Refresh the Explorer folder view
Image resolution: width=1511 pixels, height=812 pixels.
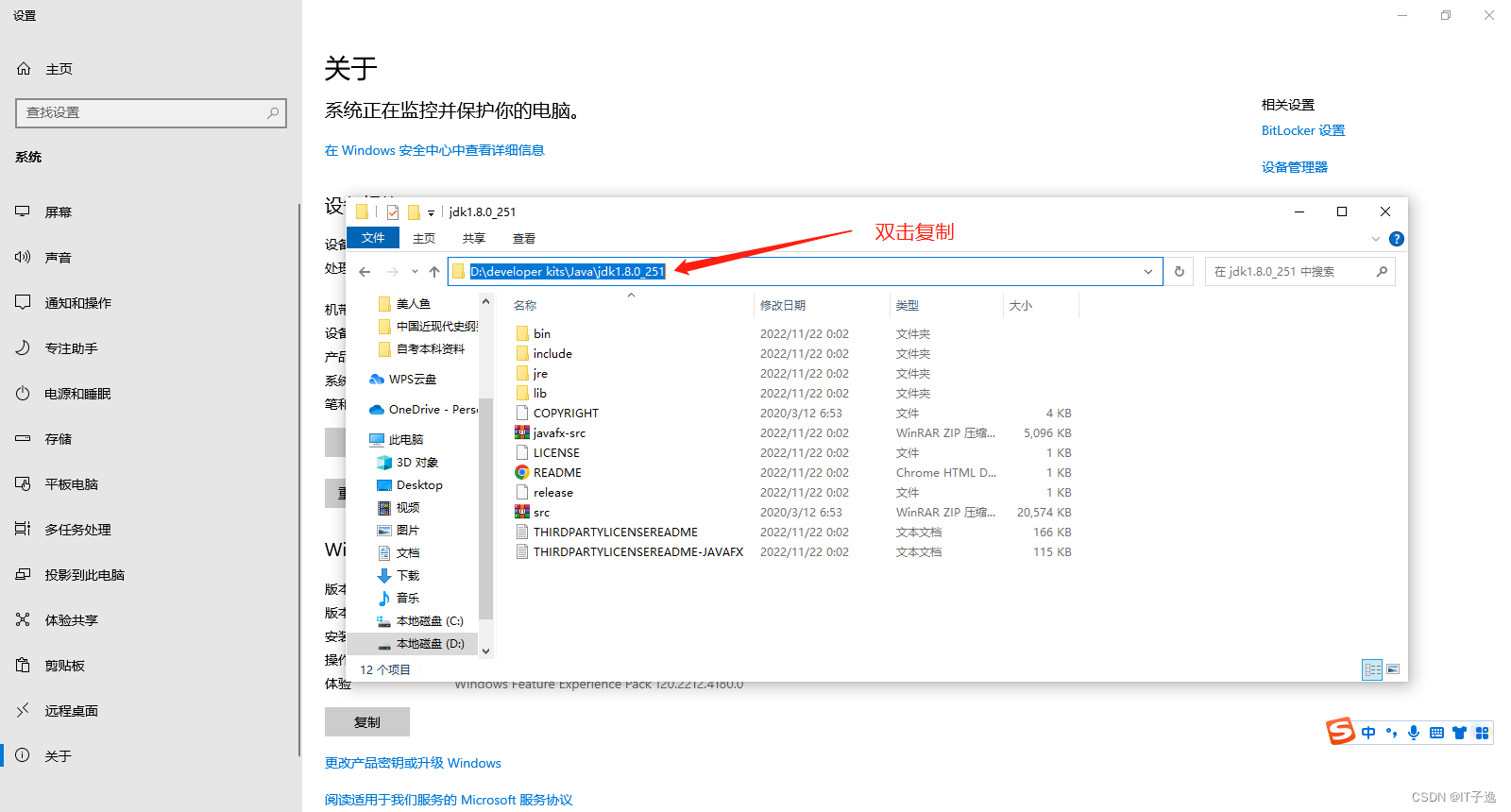pyautogui.click(x=1179, y=272)
